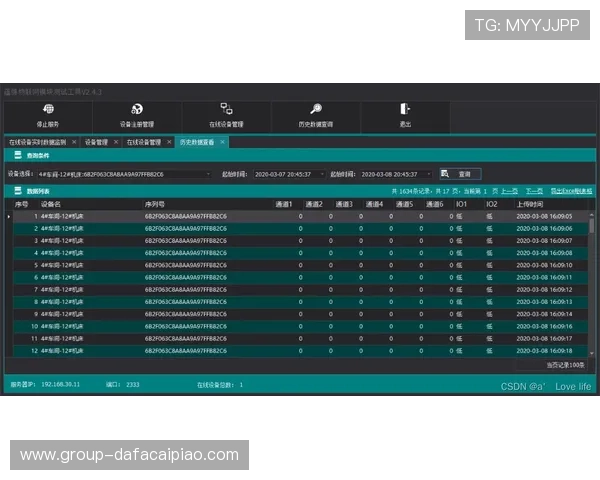600x480 pixels.
Task: Click server IP 192.168.30.11 in status bar
Action: pyautogui.click(x=60, y=384)
